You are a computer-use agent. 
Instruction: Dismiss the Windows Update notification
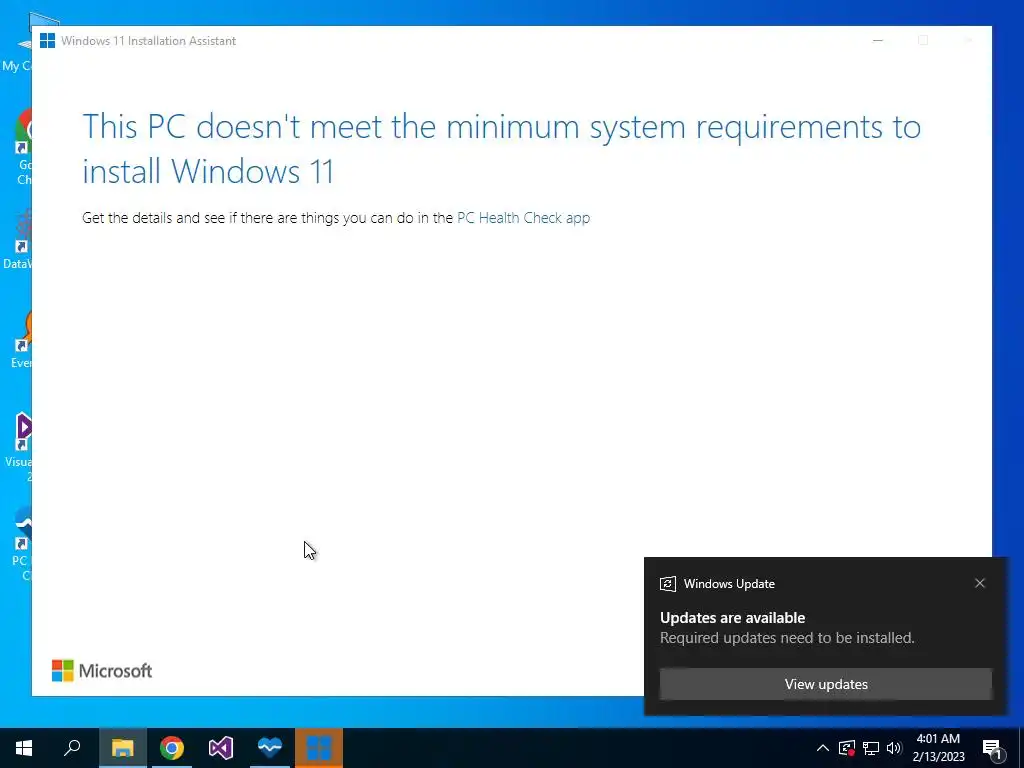pos(980,583)
